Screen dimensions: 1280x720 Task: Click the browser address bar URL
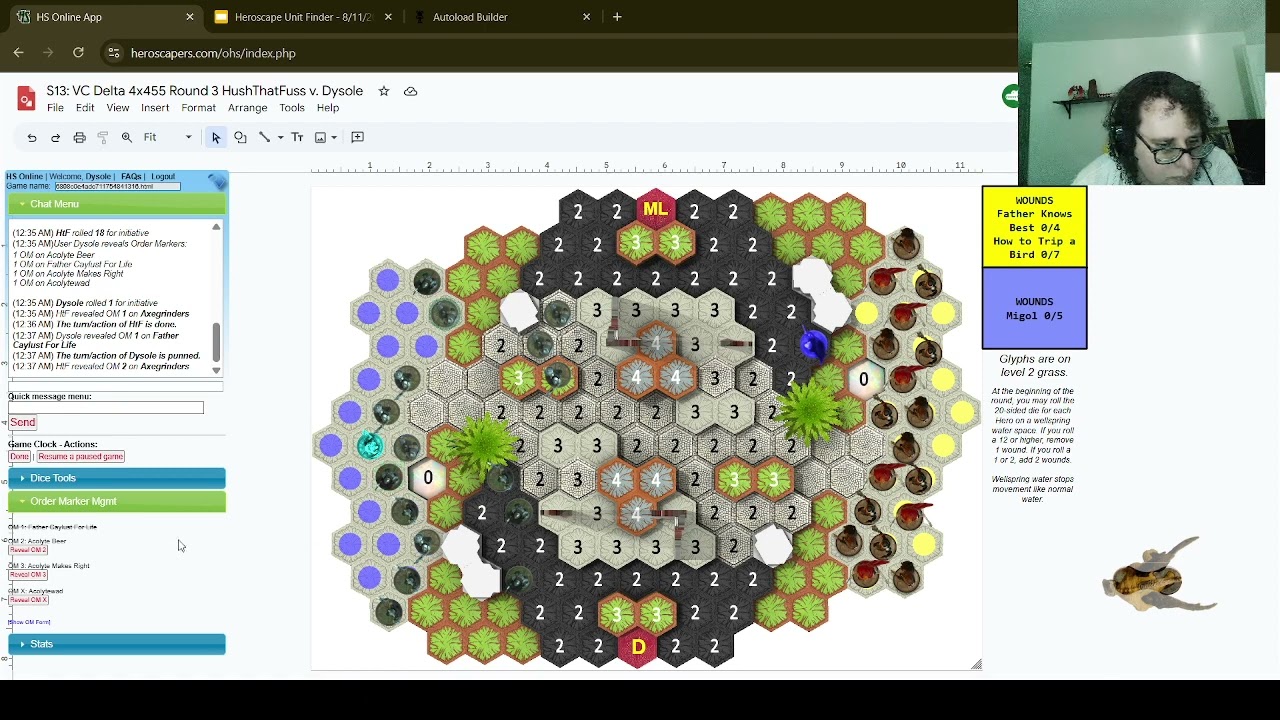[x=213, y=53]
